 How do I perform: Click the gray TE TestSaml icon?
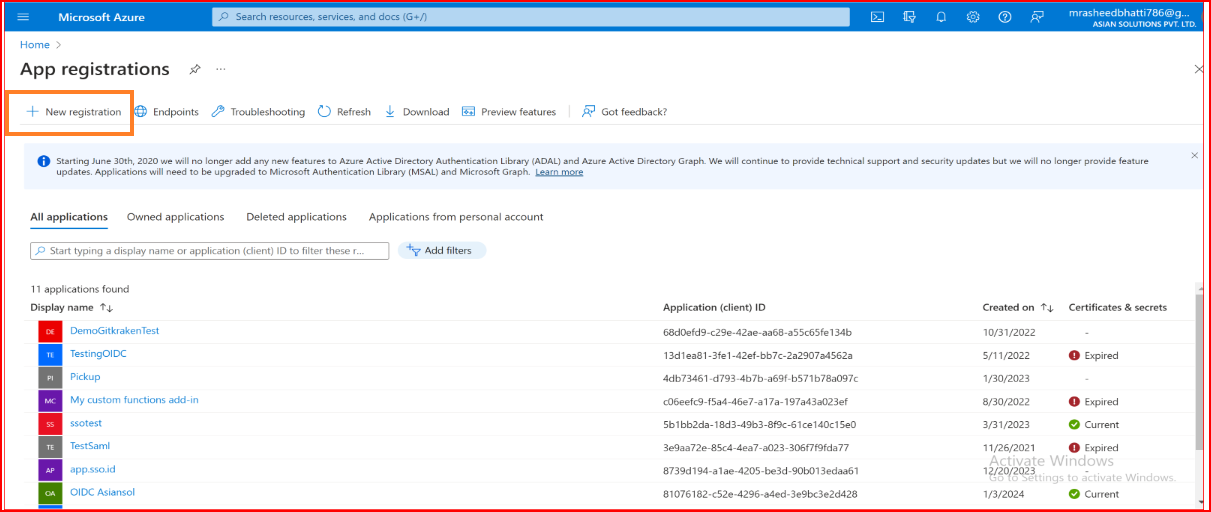[50, 447]
